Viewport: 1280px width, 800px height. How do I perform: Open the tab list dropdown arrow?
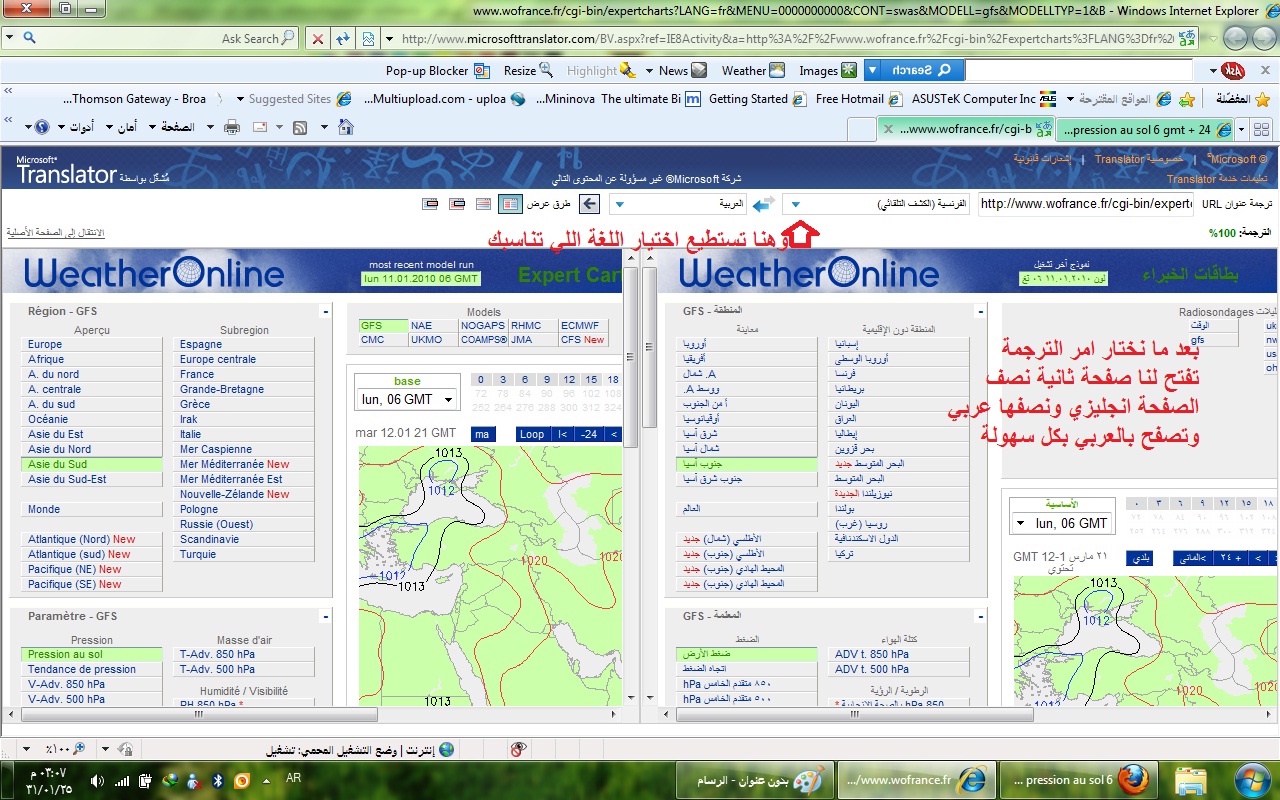[1241, 130]
